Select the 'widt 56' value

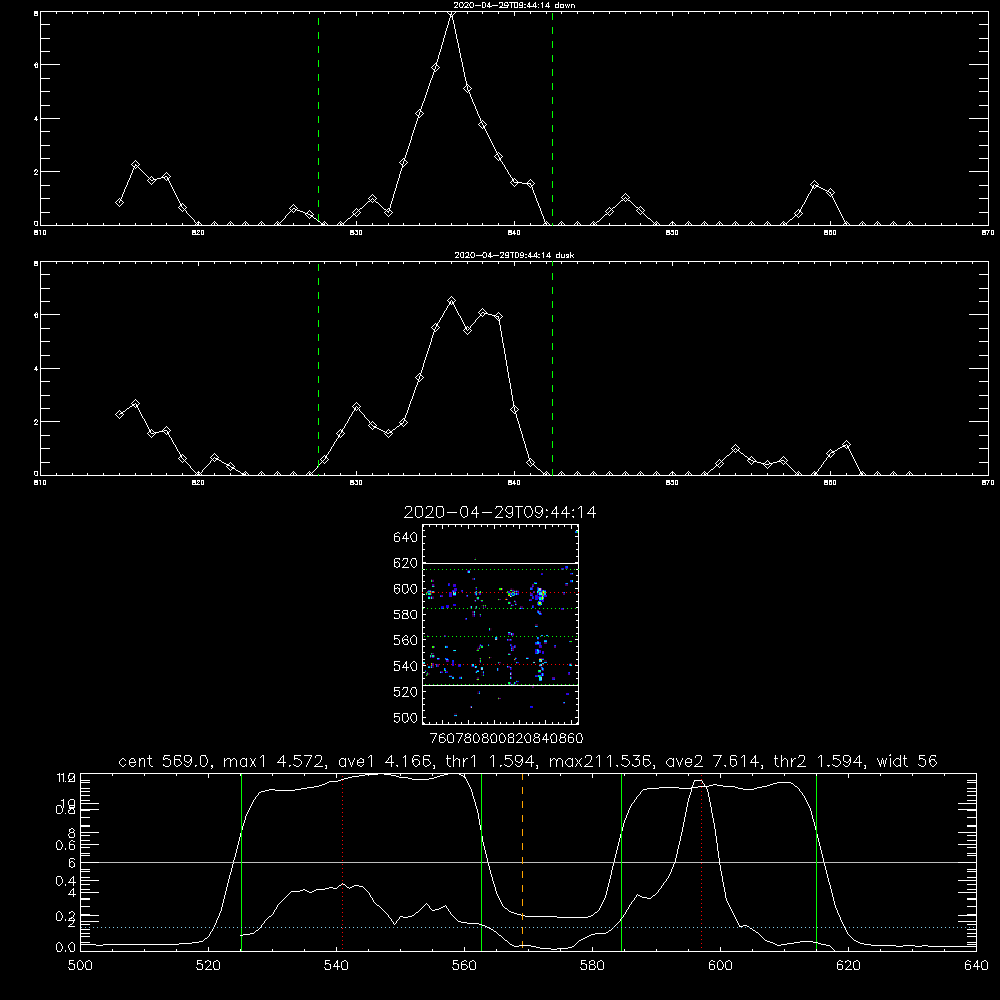click(907, 761)
